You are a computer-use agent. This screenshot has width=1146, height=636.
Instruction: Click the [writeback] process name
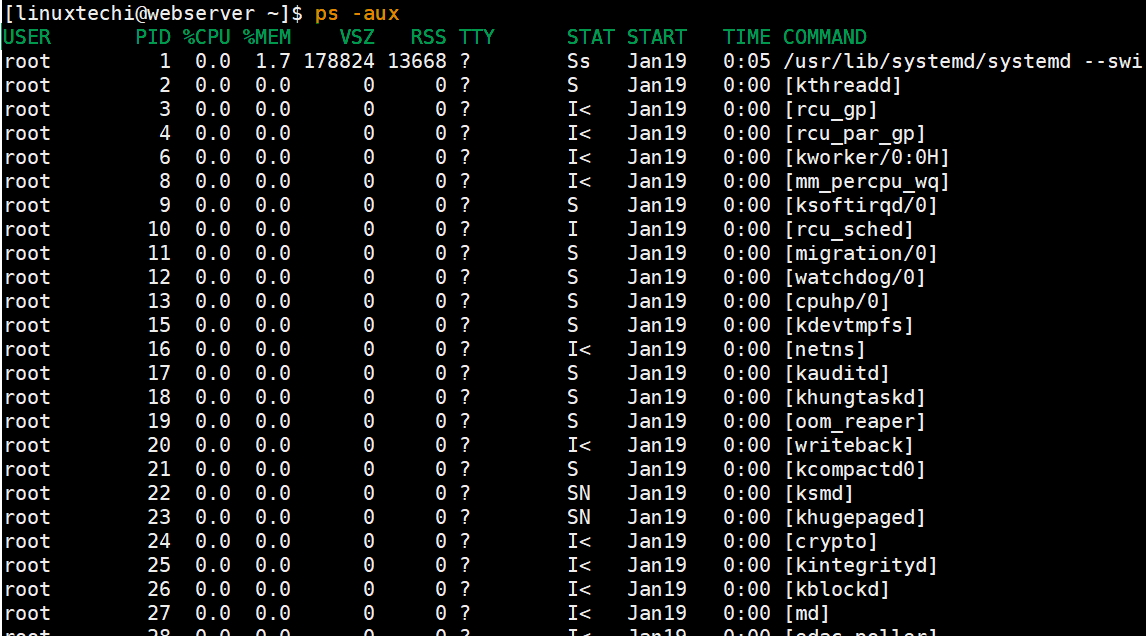pyautogui.click(x=849, y=445)
